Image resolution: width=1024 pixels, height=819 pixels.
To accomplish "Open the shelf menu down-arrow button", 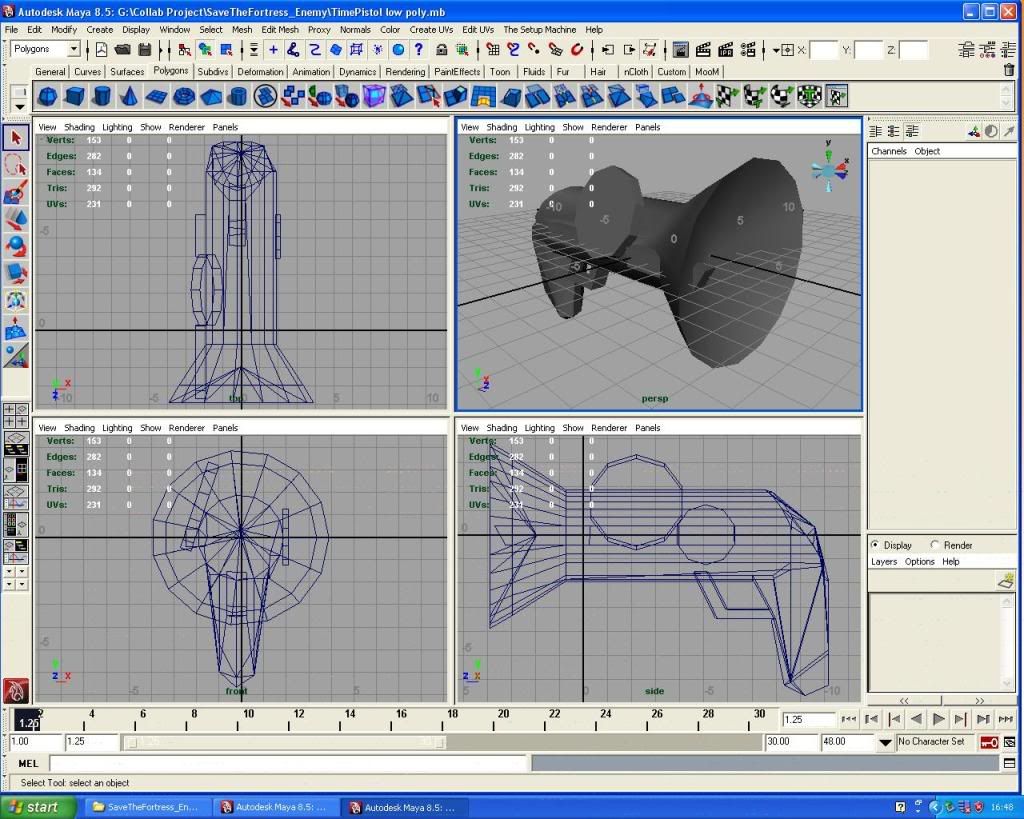I will tap(20, 106).
